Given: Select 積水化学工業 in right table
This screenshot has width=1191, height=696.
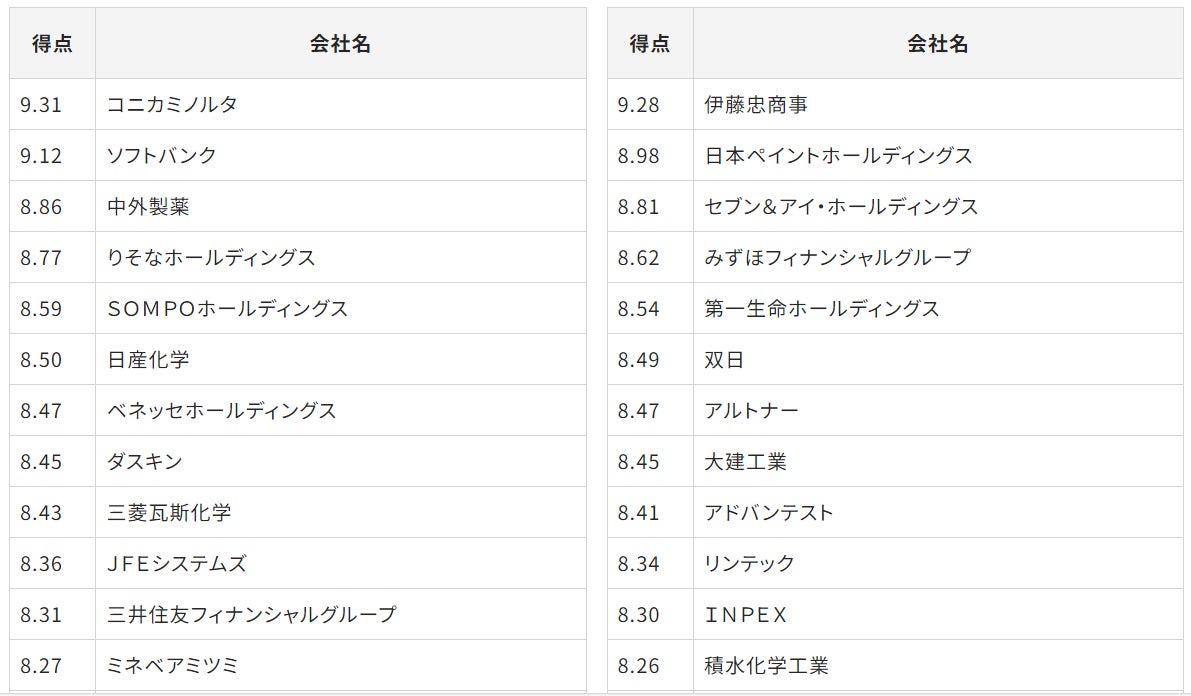Looking at the screenshot, I should (766, 665).
